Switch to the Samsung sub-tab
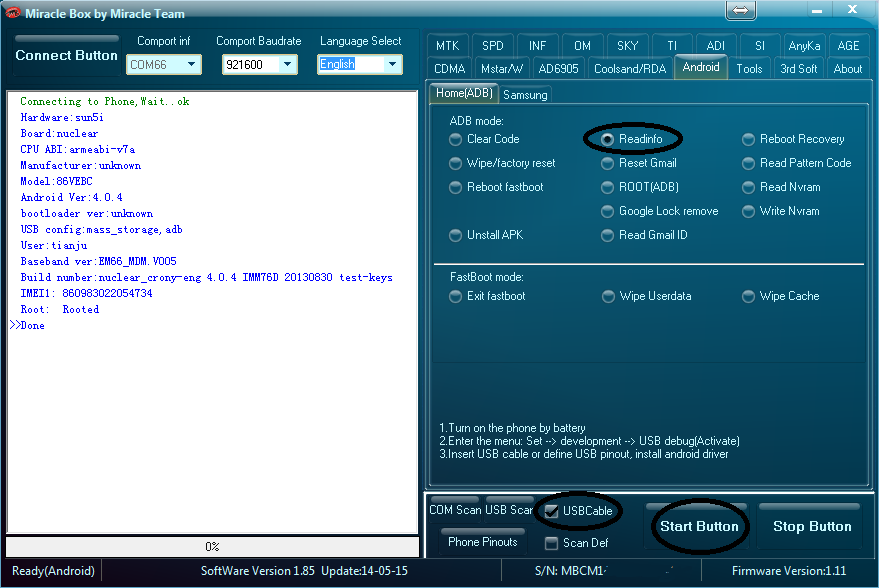This screenshot has width=879, height=588. coord(525,95)
